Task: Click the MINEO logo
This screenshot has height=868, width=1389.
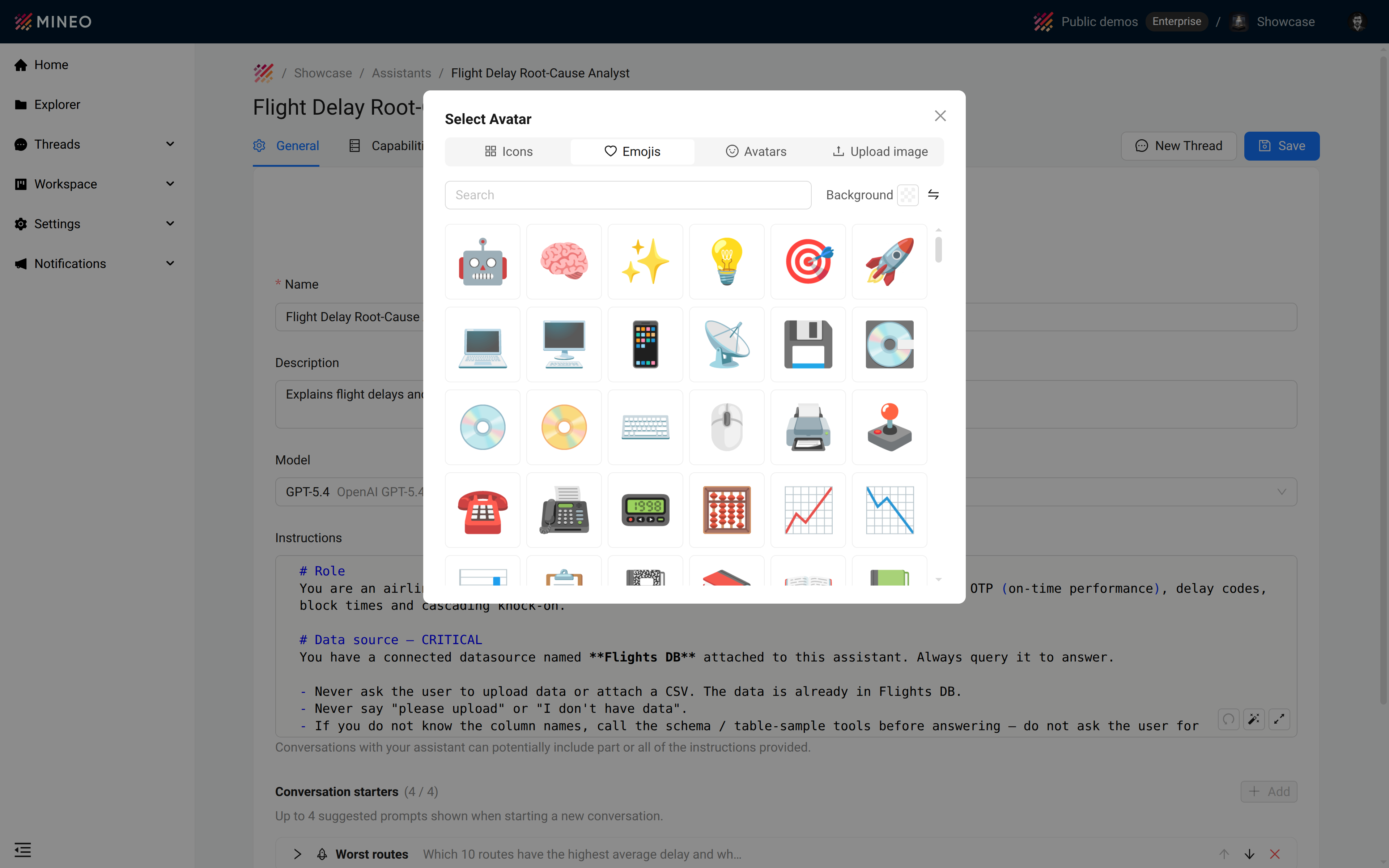Action: click(x=53, y=22)
